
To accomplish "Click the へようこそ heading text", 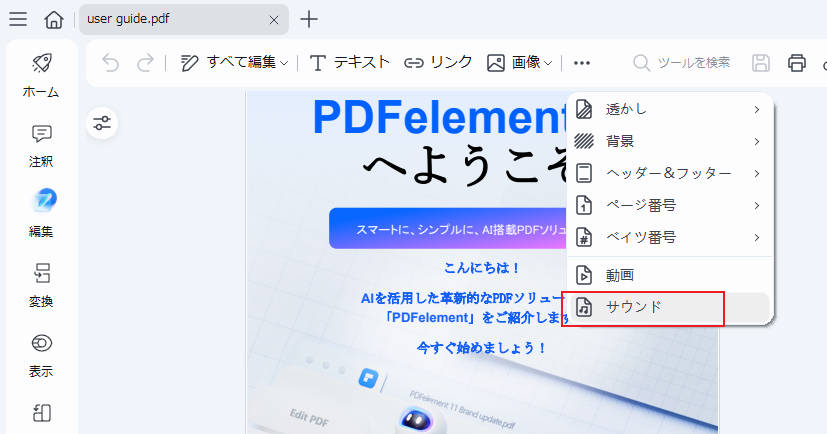I will pos(465,165).
